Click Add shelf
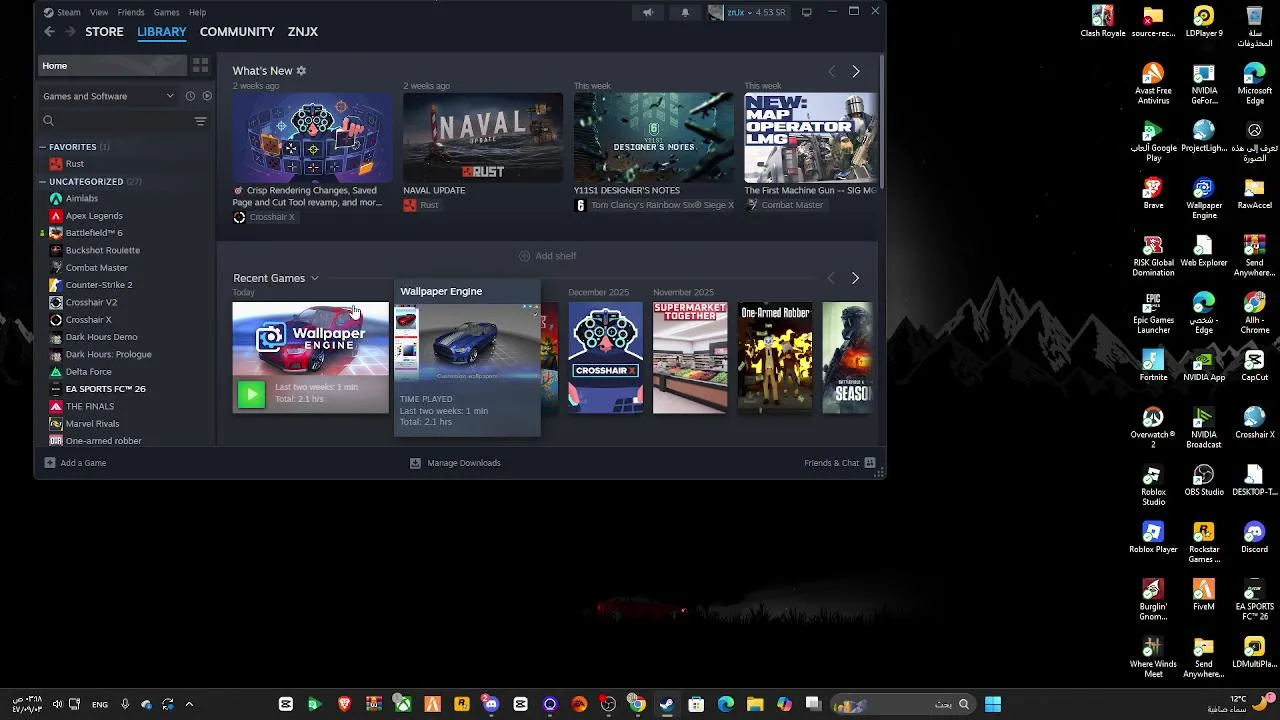The width and height of the screenshot is (1280, 720). pyautogui.click(x=547, y=256)
